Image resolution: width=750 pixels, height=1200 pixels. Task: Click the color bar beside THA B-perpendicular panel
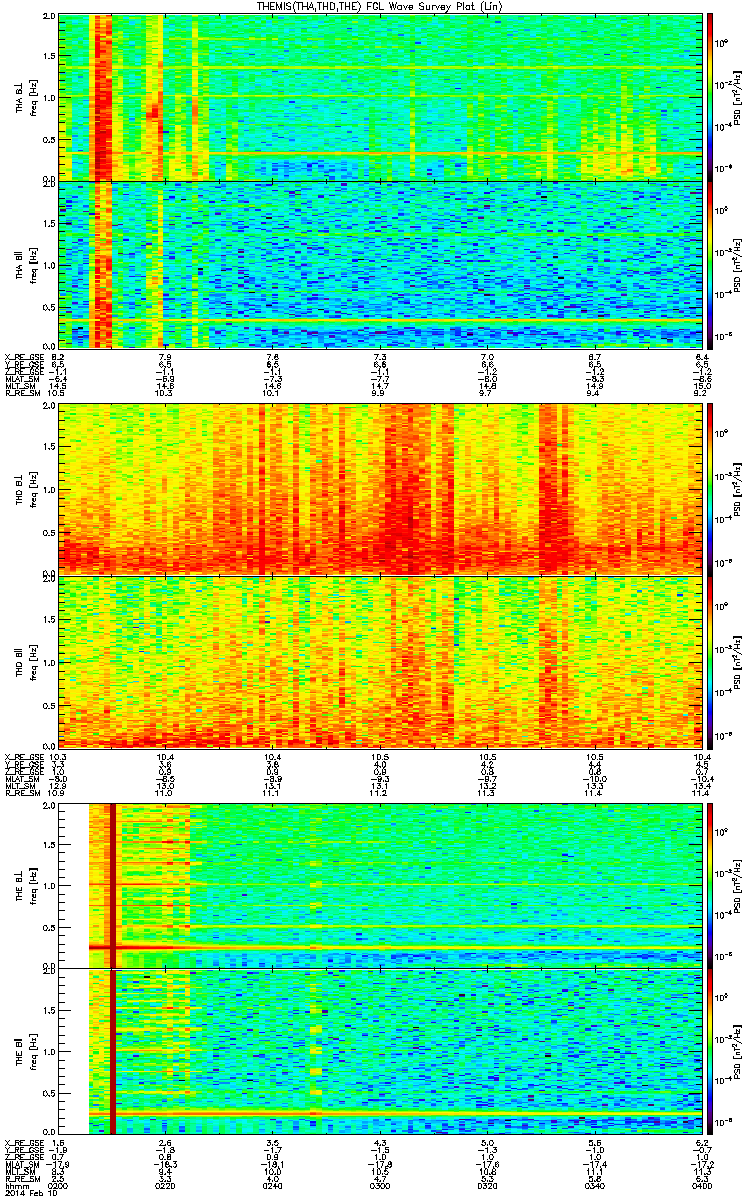pyautogui.click(x=710, y=97)
